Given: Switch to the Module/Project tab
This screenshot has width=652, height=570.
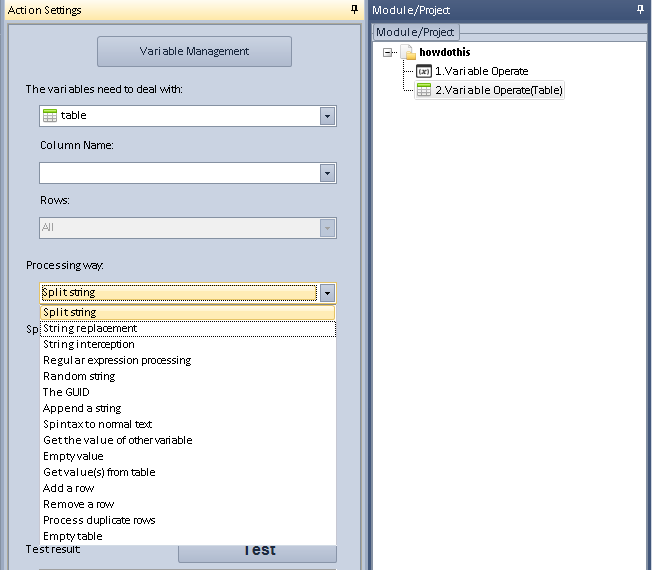Looking at the screenshot, I should pos(415,32).
